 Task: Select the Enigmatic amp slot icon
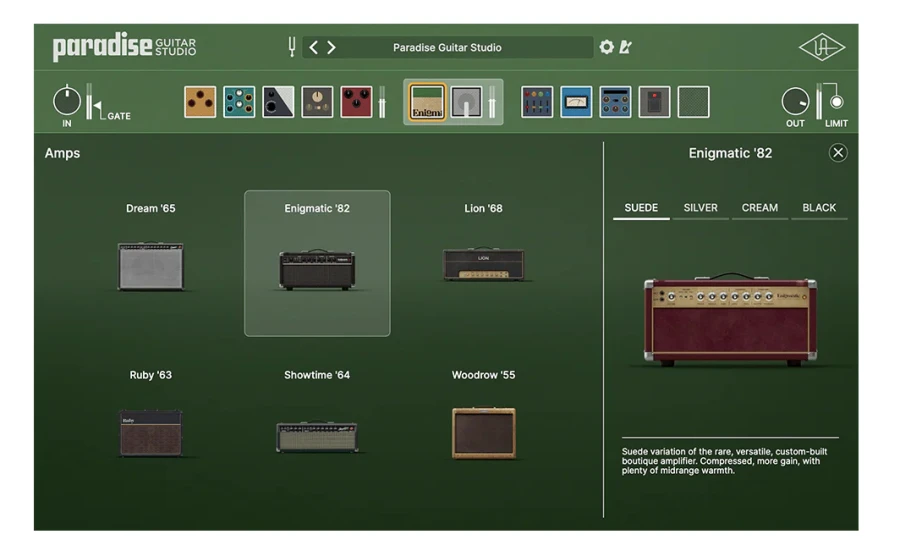[427, 102]
